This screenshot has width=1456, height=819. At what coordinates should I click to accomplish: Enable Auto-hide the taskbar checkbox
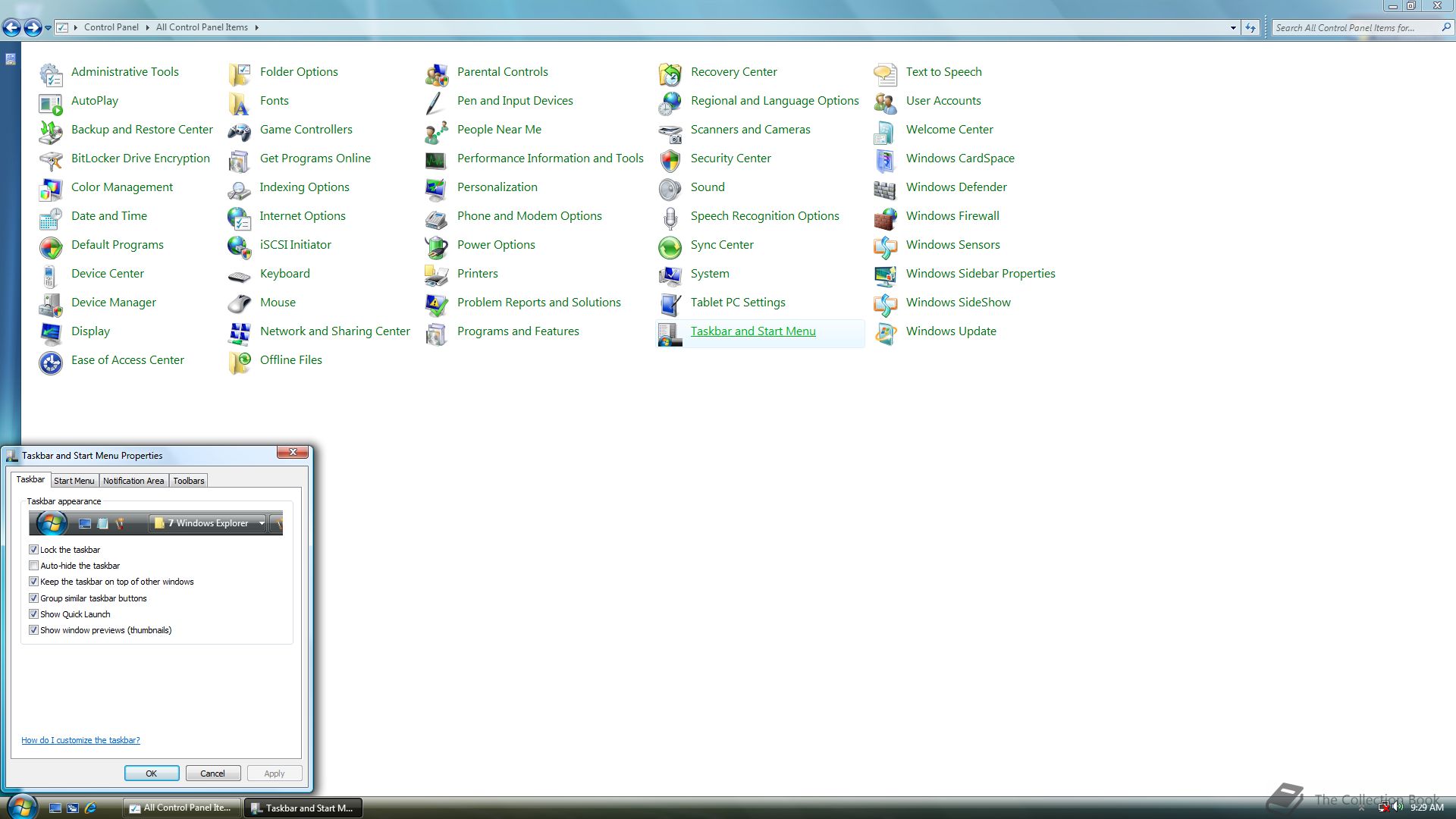33,566
